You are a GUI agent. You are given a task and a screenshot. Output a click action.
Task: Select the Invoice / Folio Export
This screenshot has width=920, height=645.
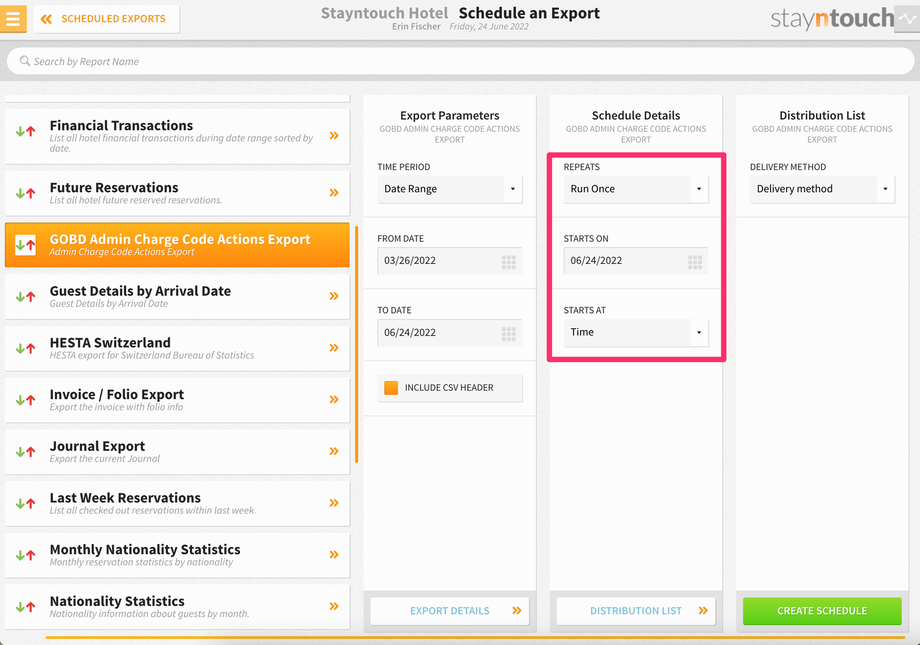(177, 400)
